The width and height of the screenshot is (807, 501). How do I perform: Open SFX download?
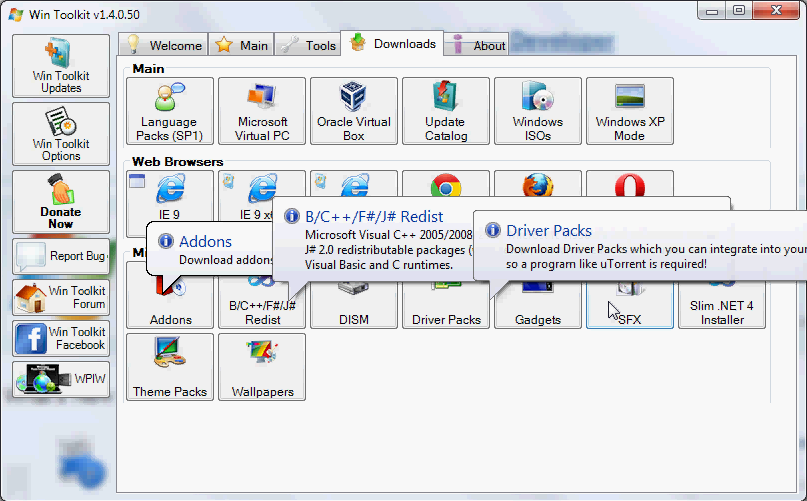click(630, 306)
